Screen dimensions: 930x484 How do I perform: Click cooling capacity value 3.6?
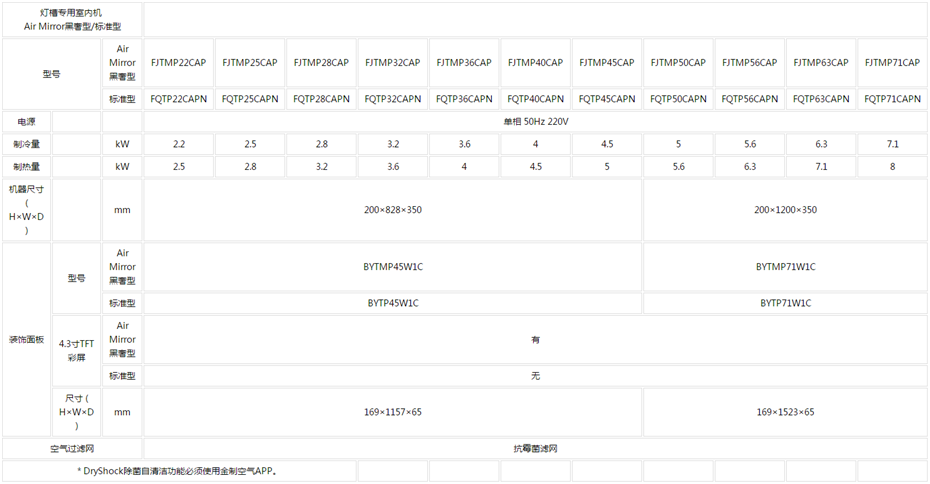(464, 144)
